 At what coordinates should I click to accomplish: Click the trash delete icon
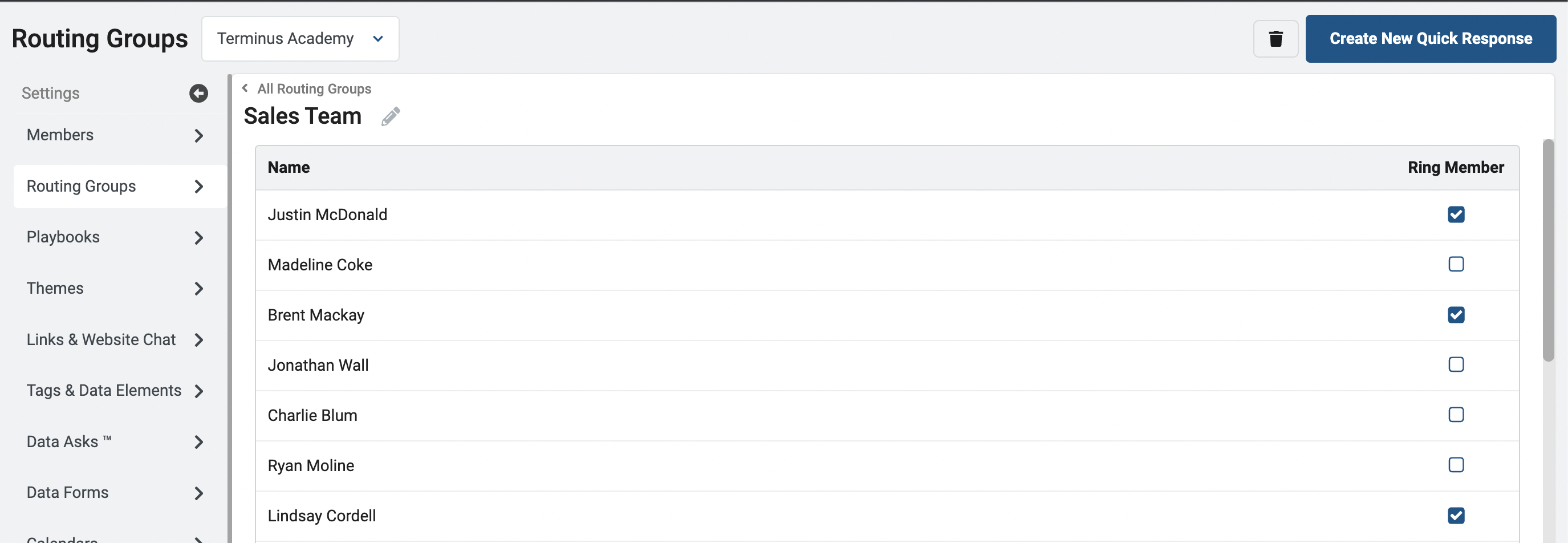click(1275, 39)
